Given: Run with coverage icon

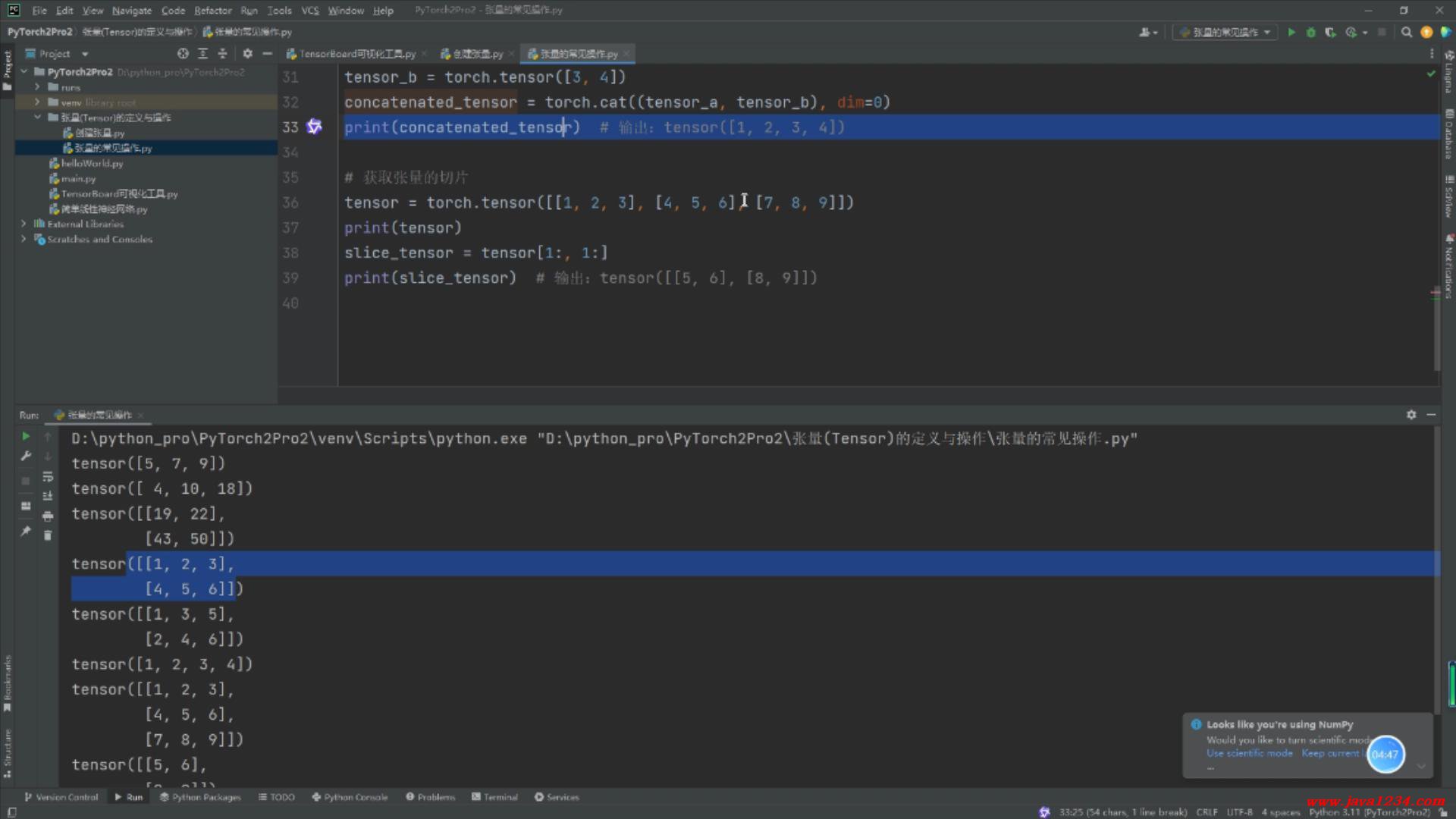Looking at the screenshot, I should click(x=1330, y=32).
